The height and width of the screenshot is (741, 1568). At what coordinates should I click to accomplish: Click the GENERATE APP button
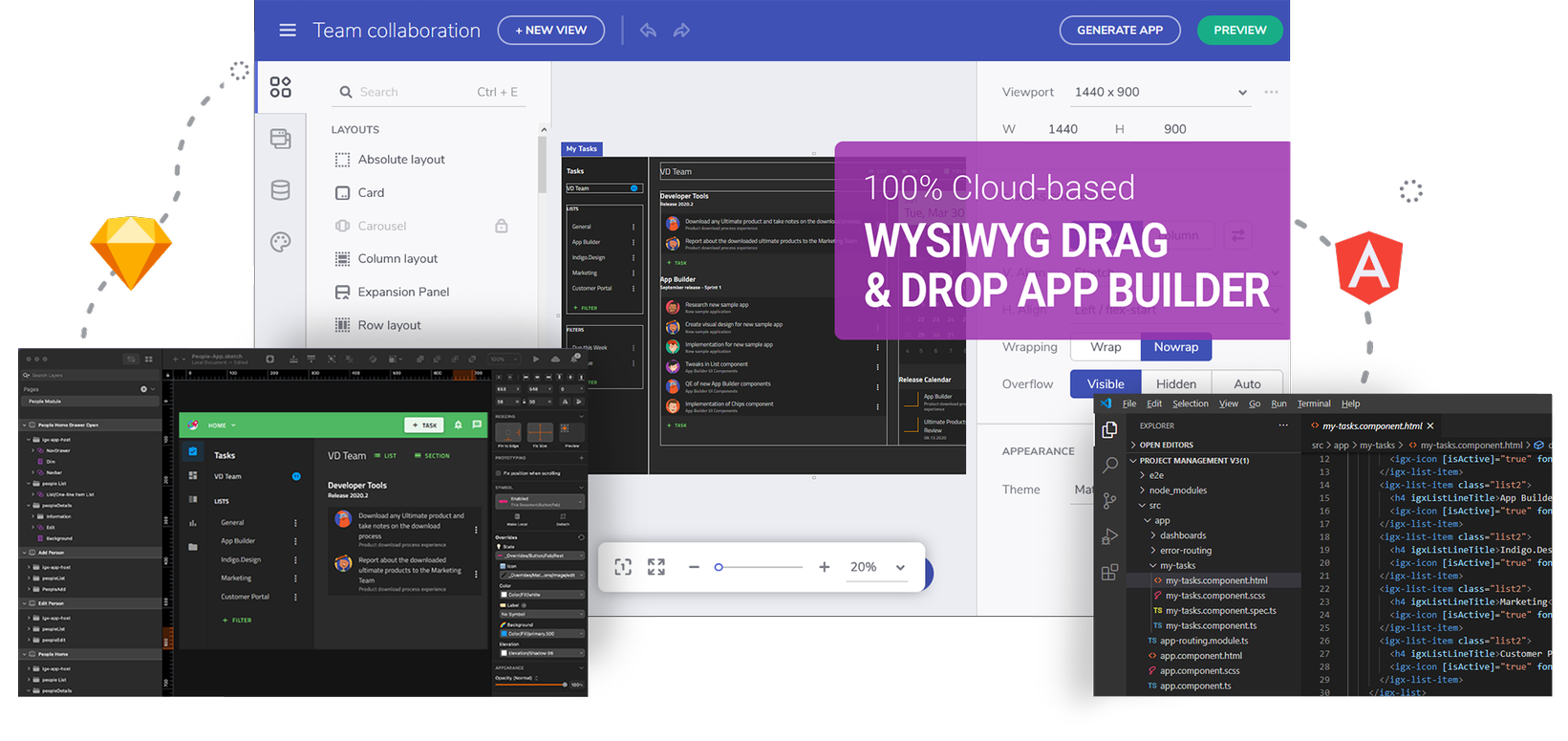coord(1120,31)
